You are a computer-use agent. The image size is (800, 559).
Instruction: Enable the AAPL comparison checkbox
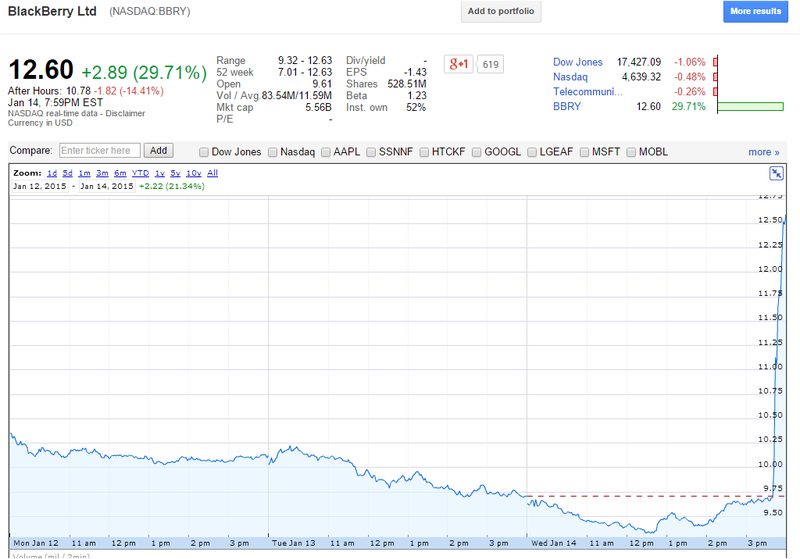[326, 152]
